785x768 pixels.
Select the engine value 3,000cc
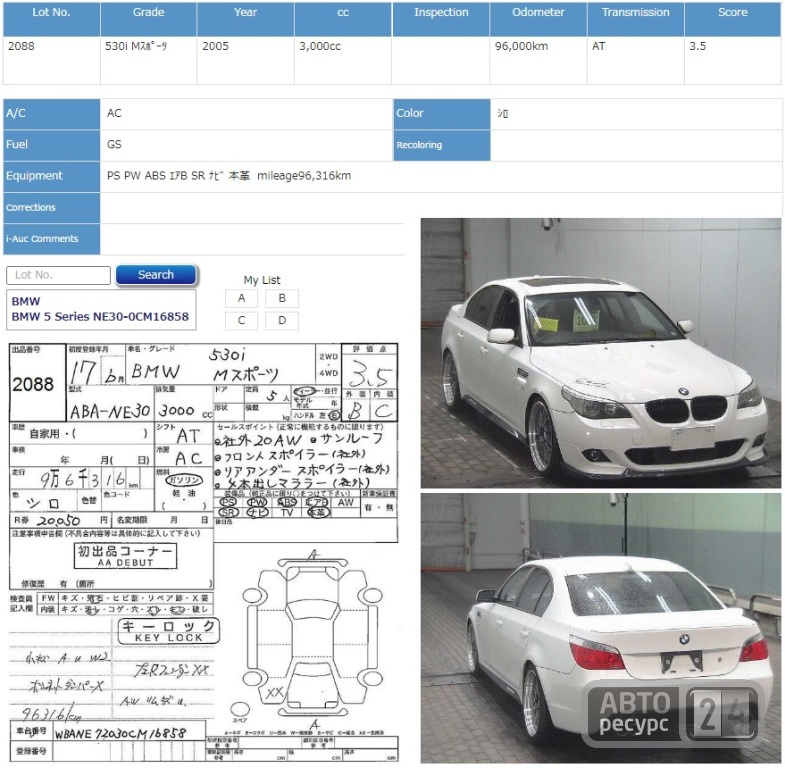(320, 46)
